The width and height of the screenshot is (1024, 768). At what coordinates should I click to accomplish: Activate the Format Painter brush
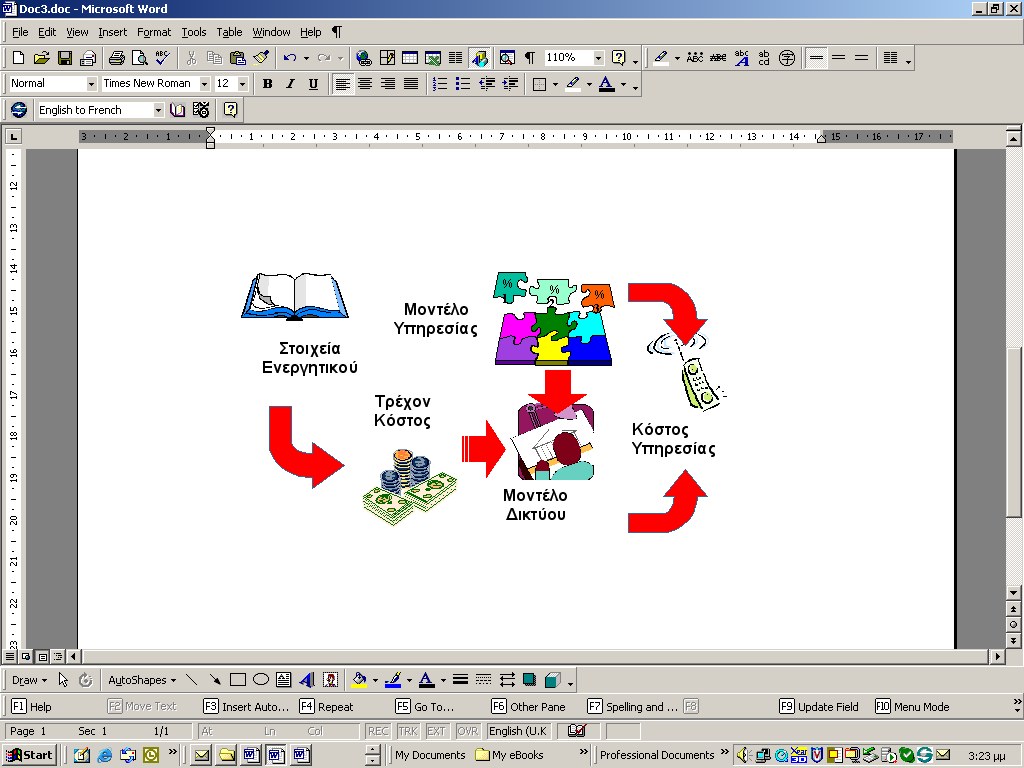pyautogui.click(x=261, y=58)
